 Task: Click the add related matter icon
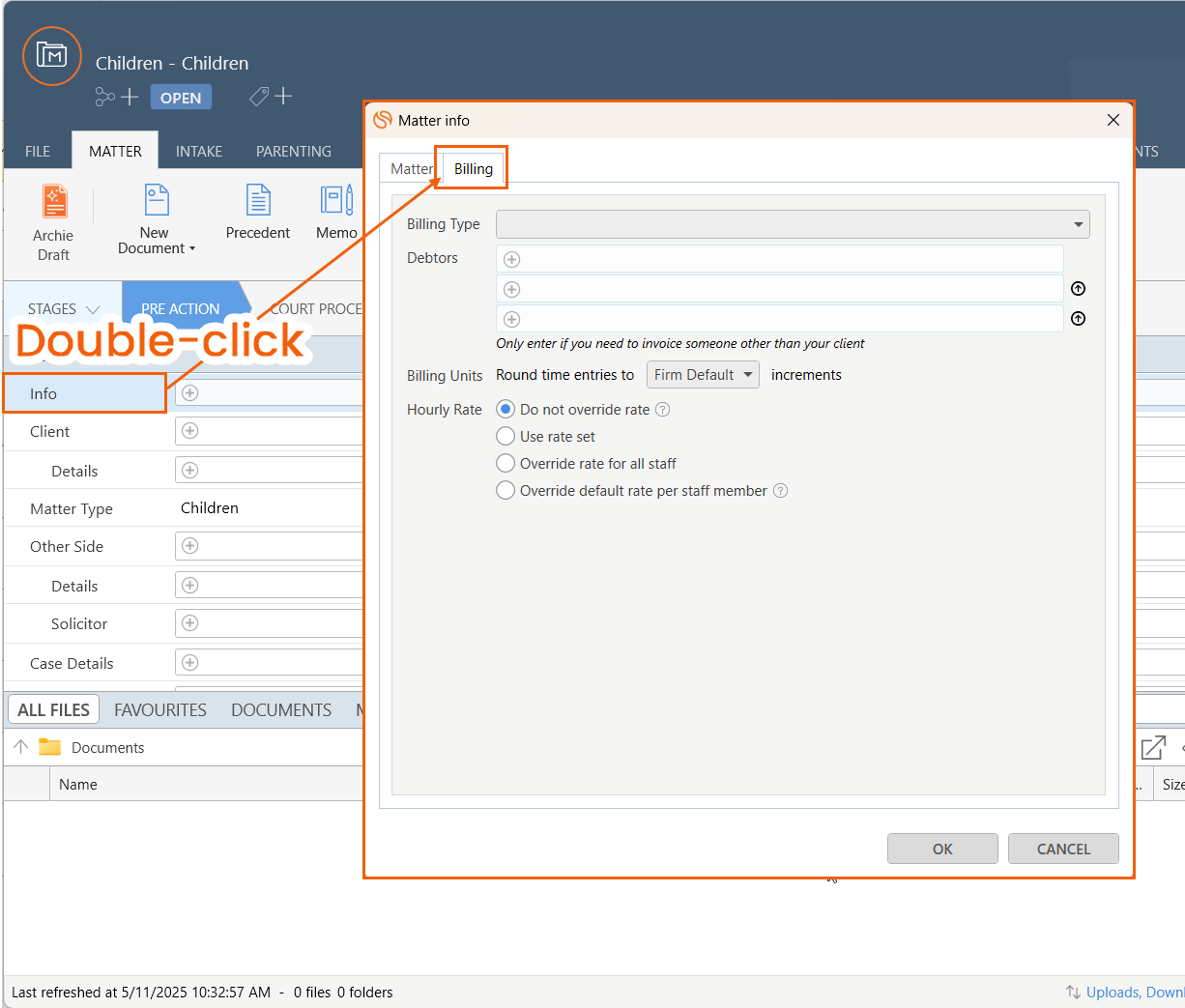tap(117, 97)
